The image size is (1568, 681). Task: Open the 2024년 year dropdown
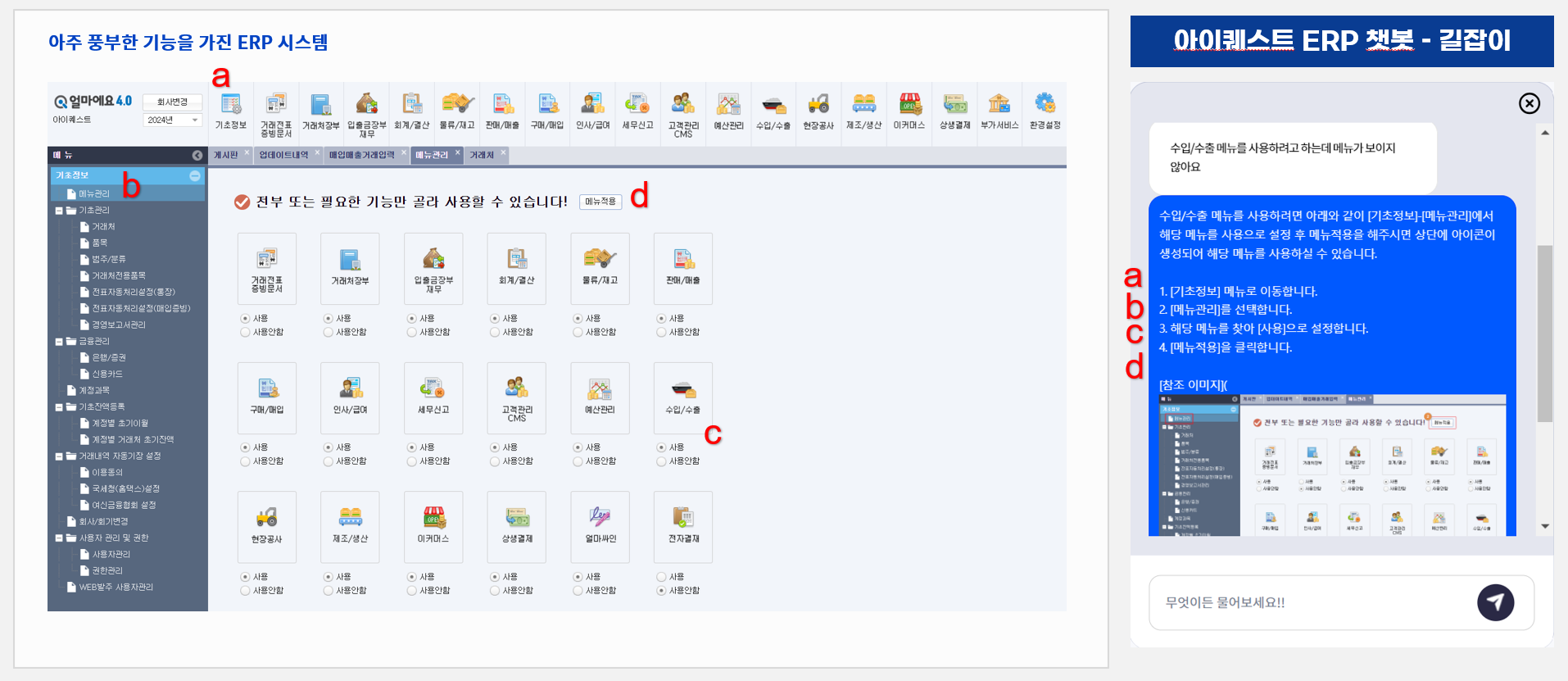pos(172,120)
